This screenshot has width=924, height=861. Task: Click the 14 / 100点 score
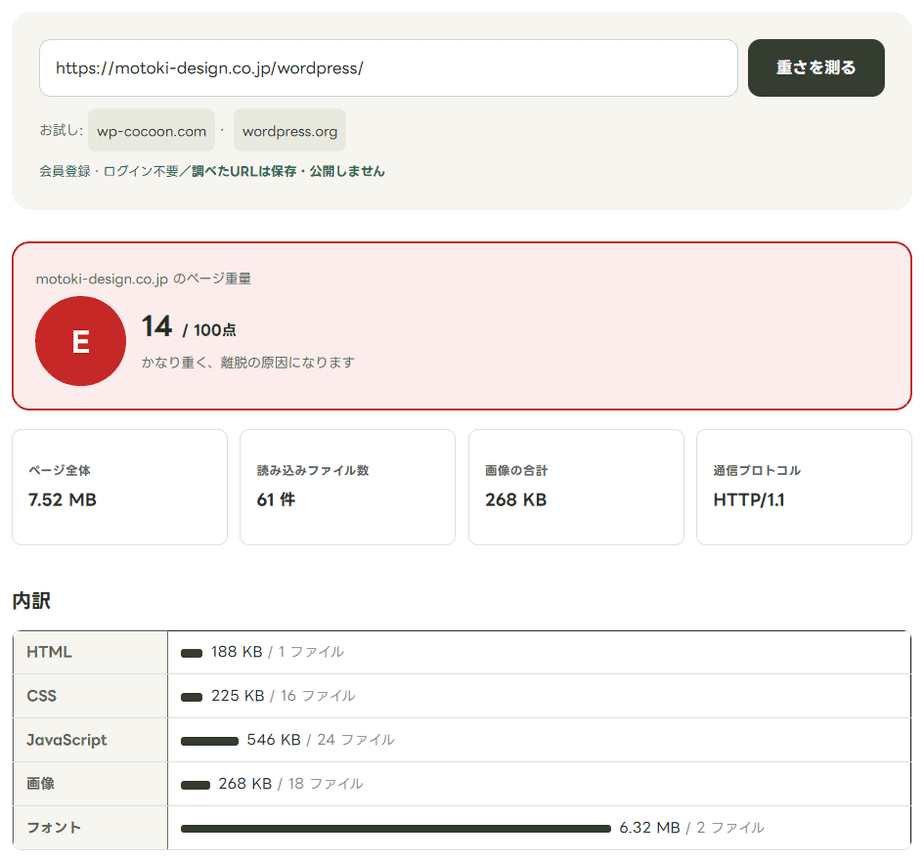[x=189, y=327]
